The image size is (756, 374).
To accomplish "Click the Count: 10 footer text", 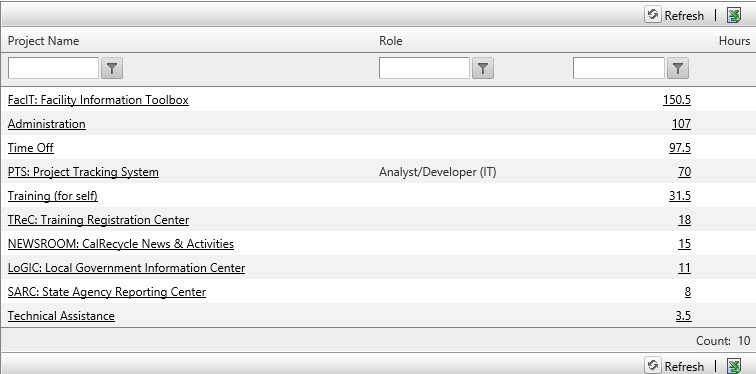I will [x=723, y=341].
